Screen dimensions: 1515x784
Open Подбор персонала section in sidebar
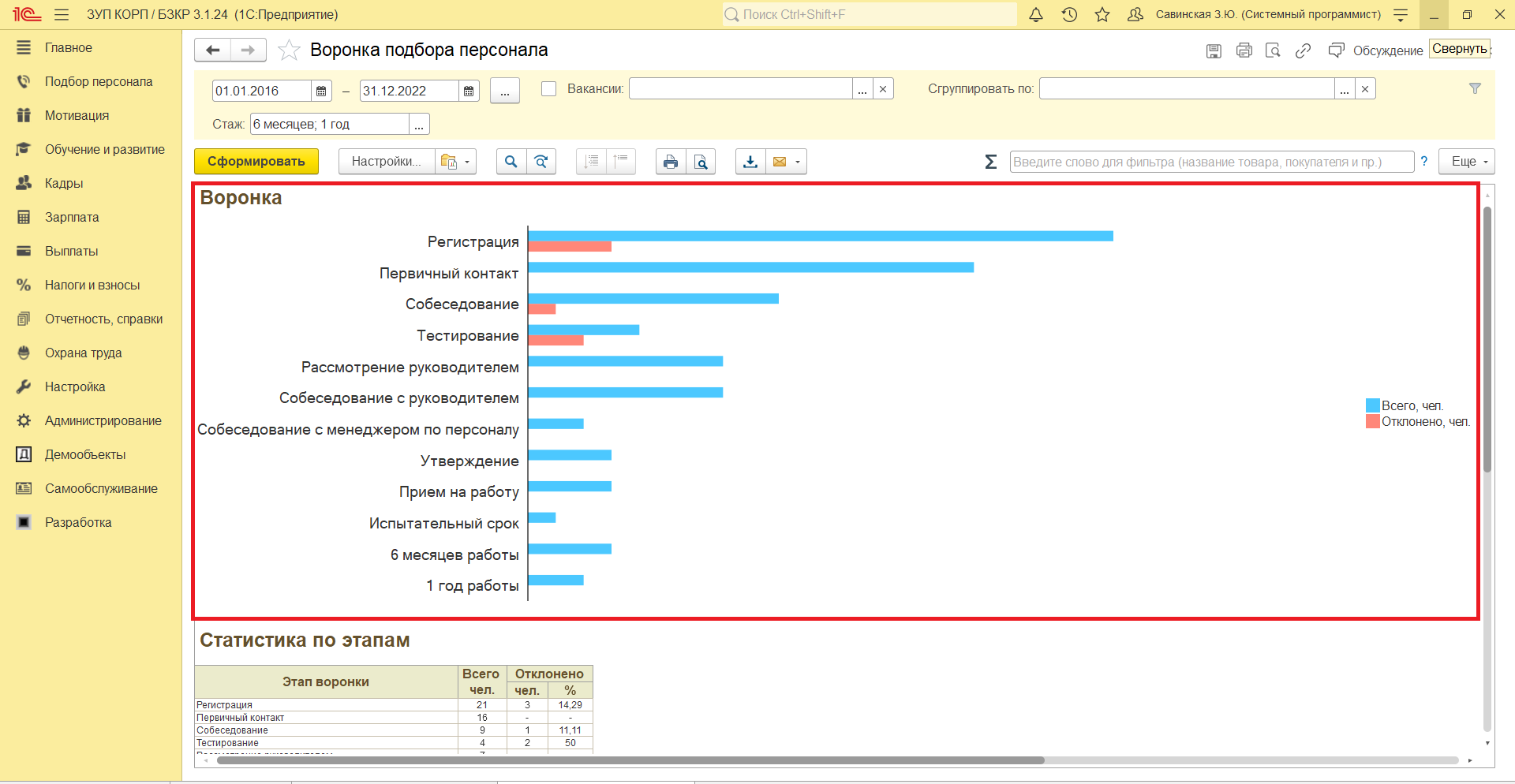click(99, 82)
